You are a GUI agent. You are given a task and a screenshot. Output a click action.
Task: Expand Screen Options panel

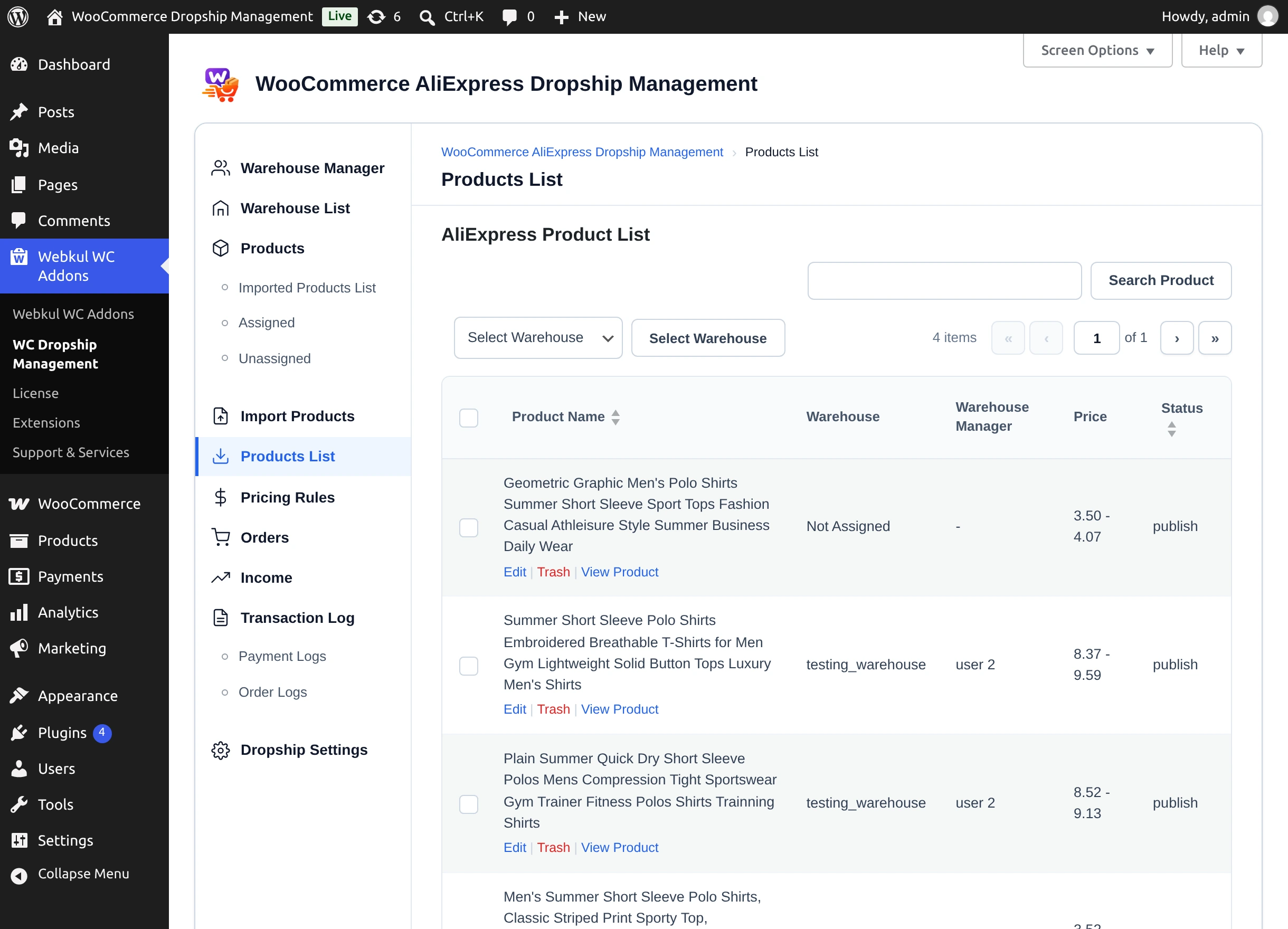[1097, 51]
